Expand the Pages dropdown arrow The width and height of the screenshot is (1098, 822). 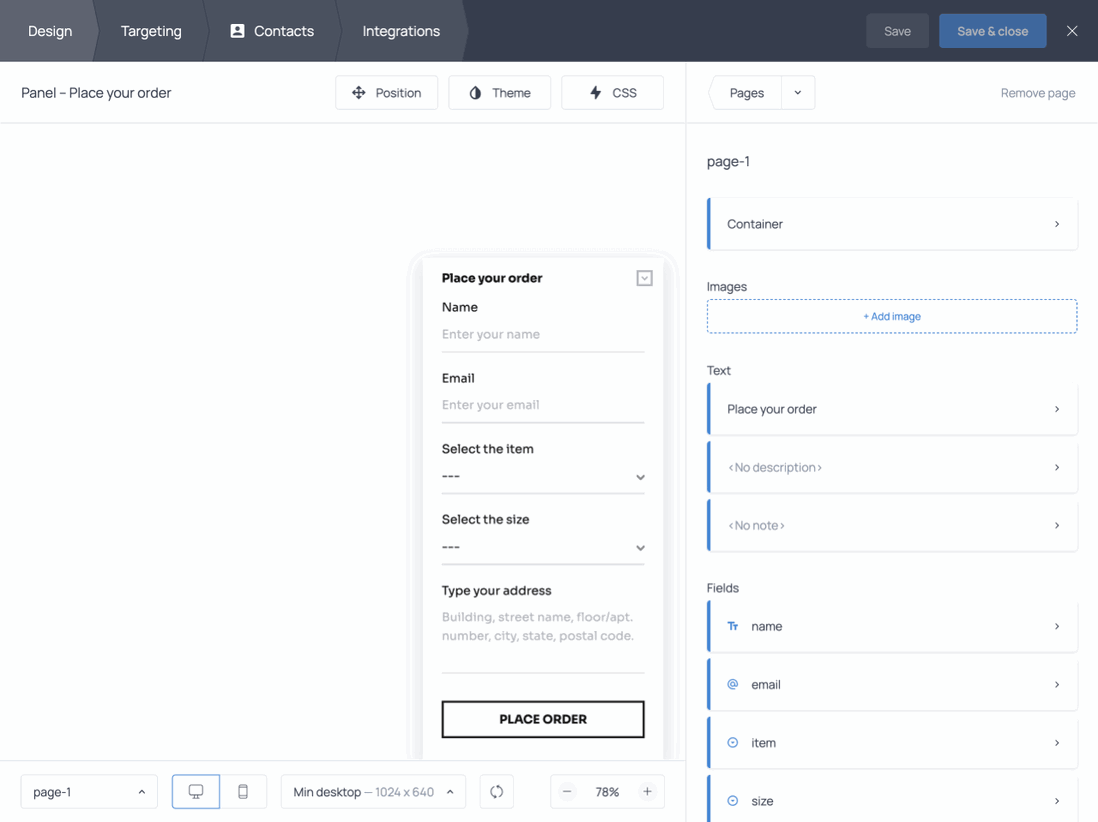point(798,93)
